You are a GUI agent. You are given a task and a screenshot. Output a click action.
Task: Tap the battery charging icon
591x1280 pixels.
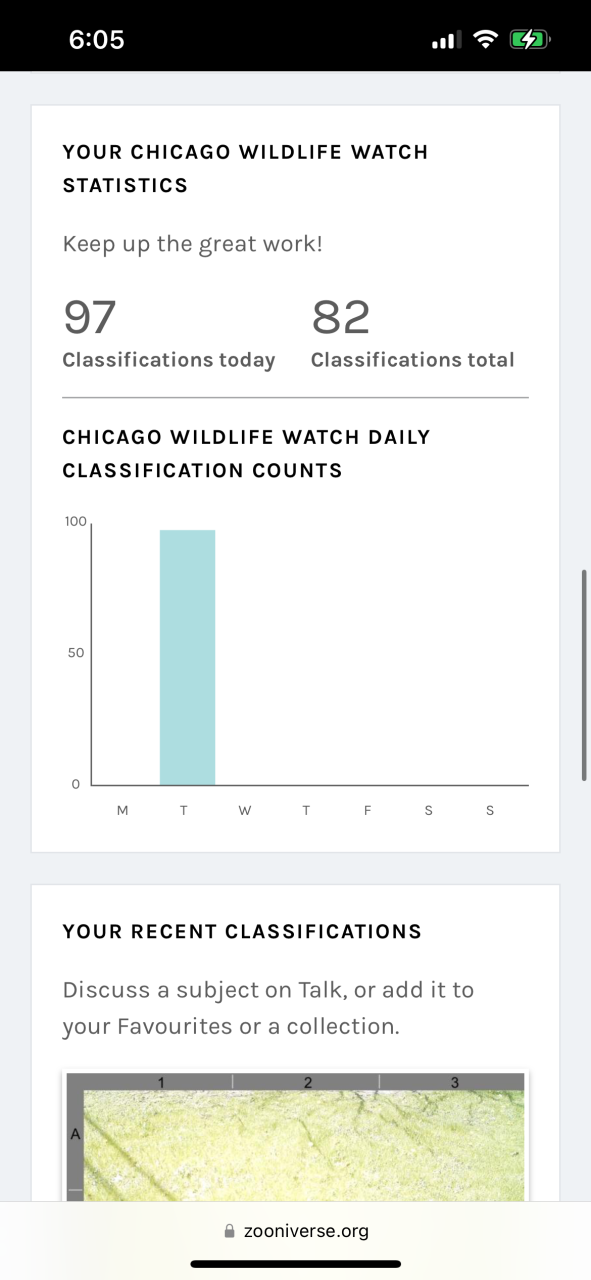click(530, 40)
